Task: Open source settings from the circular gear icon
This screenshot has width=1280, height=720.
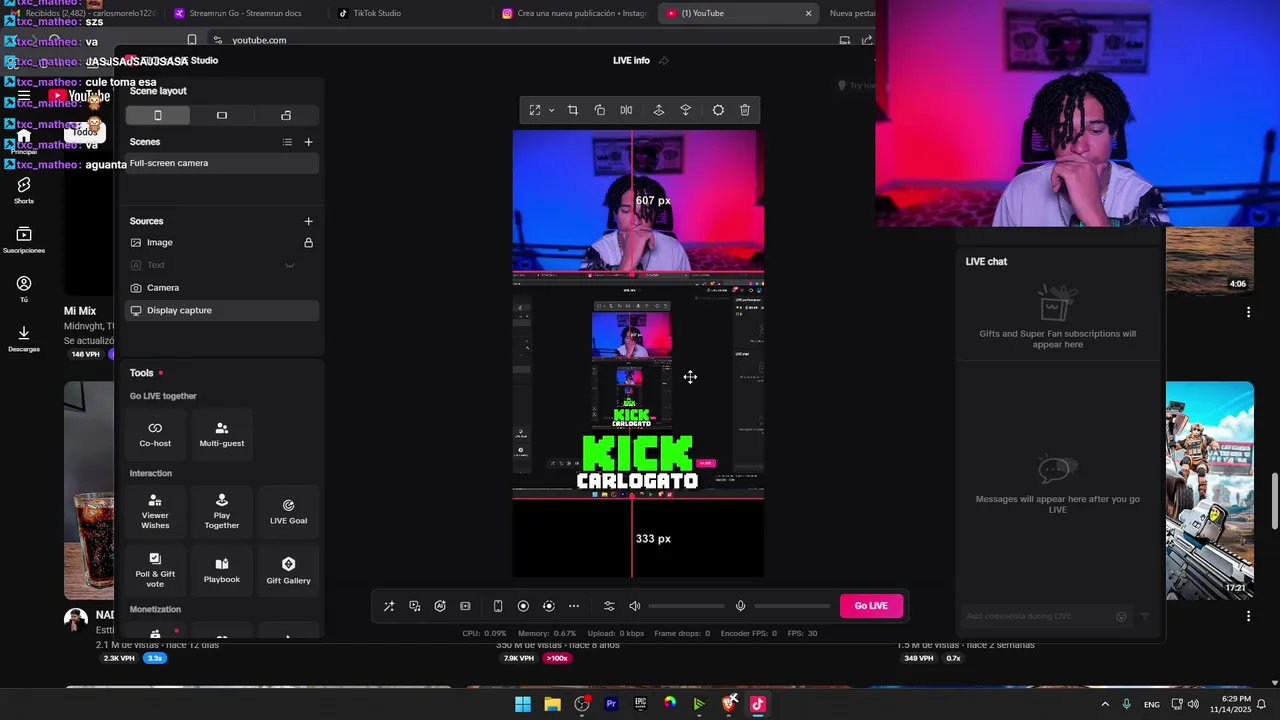Action: pos(718,110)
